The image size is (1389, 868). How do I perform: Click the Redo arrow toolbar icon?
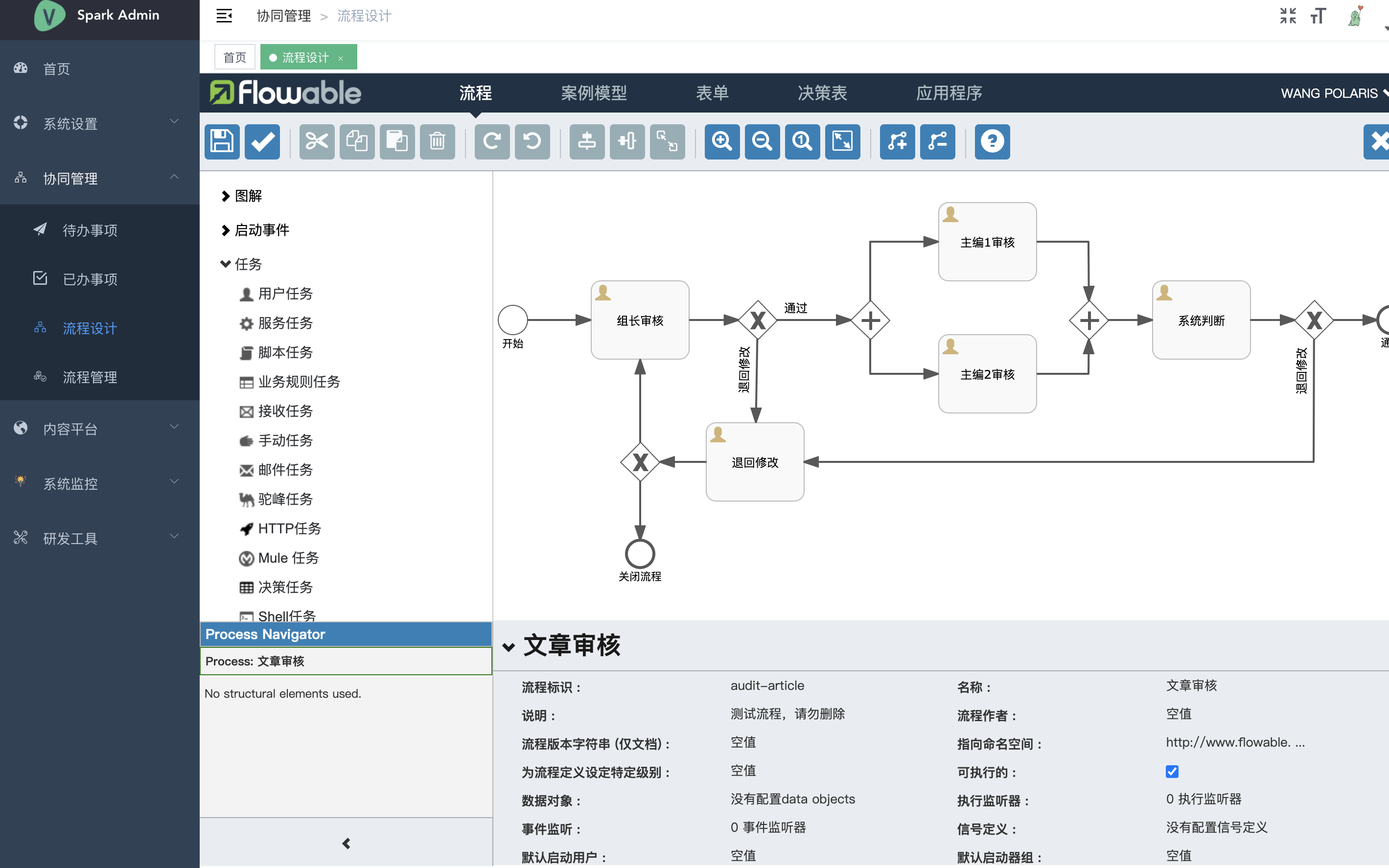click(491, 141)
